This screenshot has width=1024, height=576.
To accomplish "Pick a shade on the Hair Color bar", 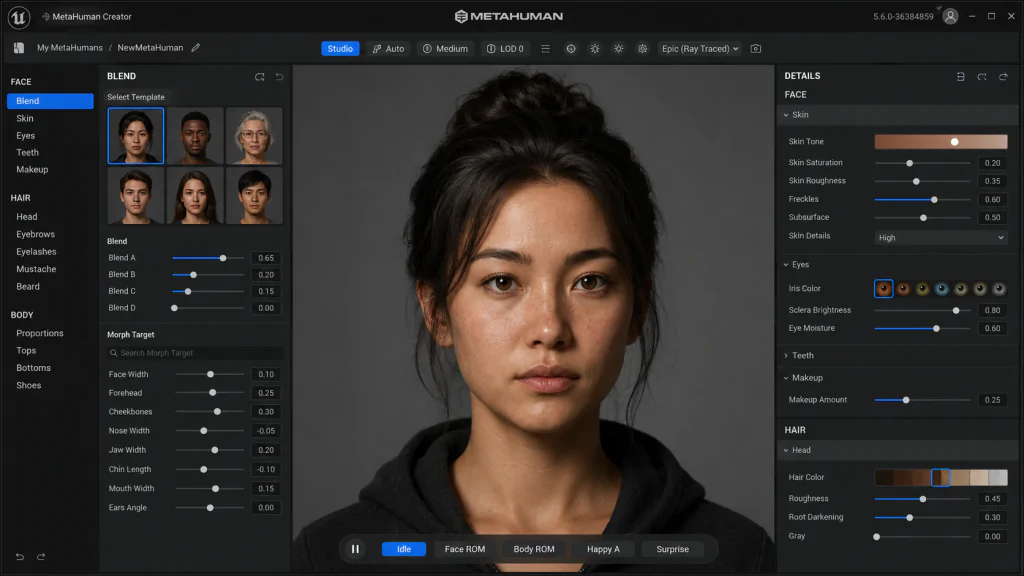I will pos(941,477).
